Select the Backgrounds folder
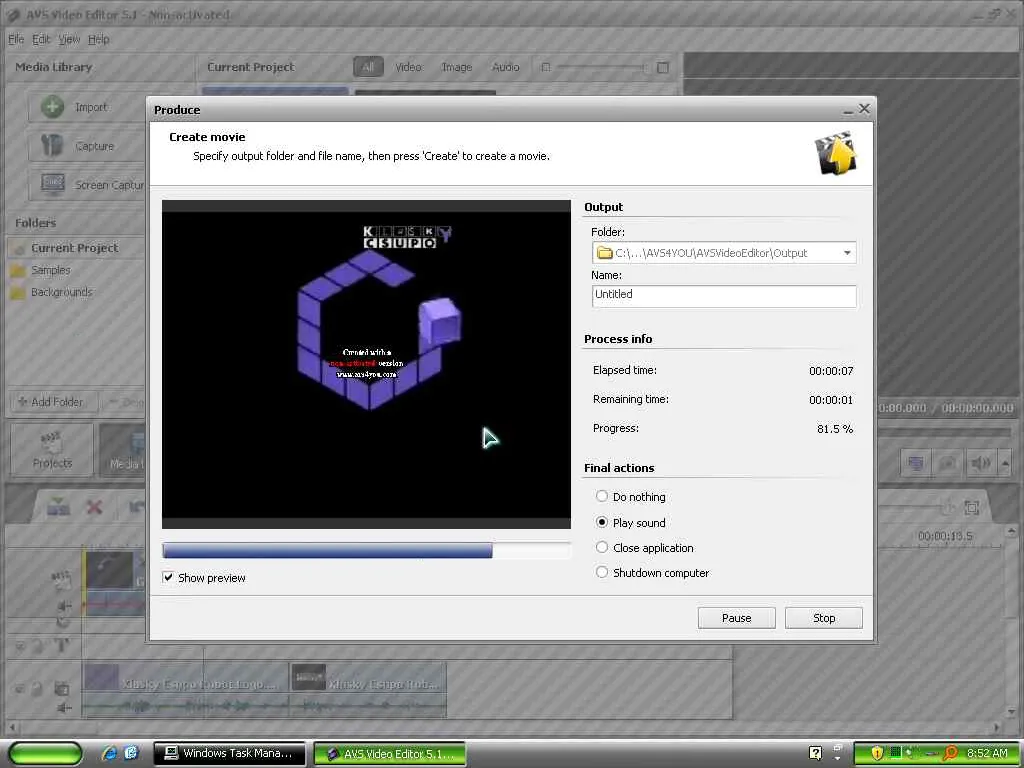The height and width of the screenshot is (768, 1024). click(61, 292)
